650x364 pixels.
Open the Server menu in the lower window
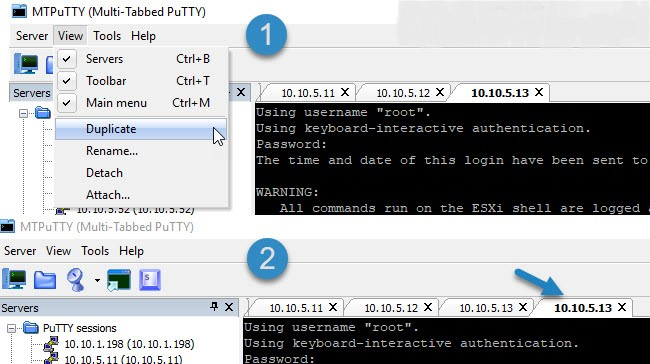[20, 251]
